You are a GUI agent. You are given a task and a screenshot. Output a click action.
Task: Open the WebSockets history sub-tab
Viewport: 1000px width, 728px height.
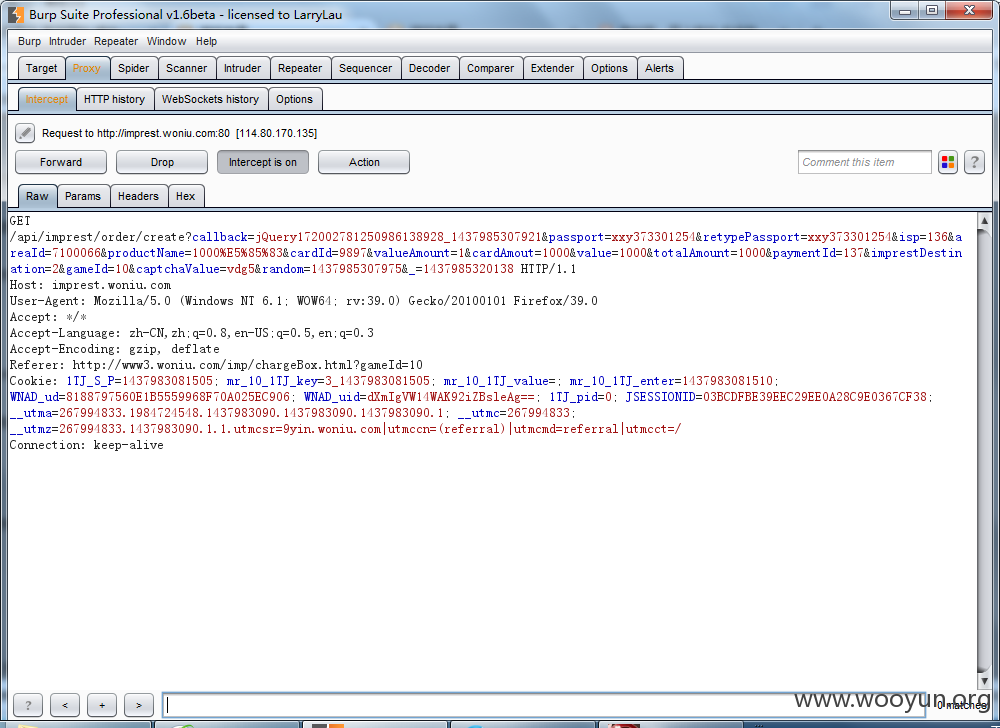(210, 99)
